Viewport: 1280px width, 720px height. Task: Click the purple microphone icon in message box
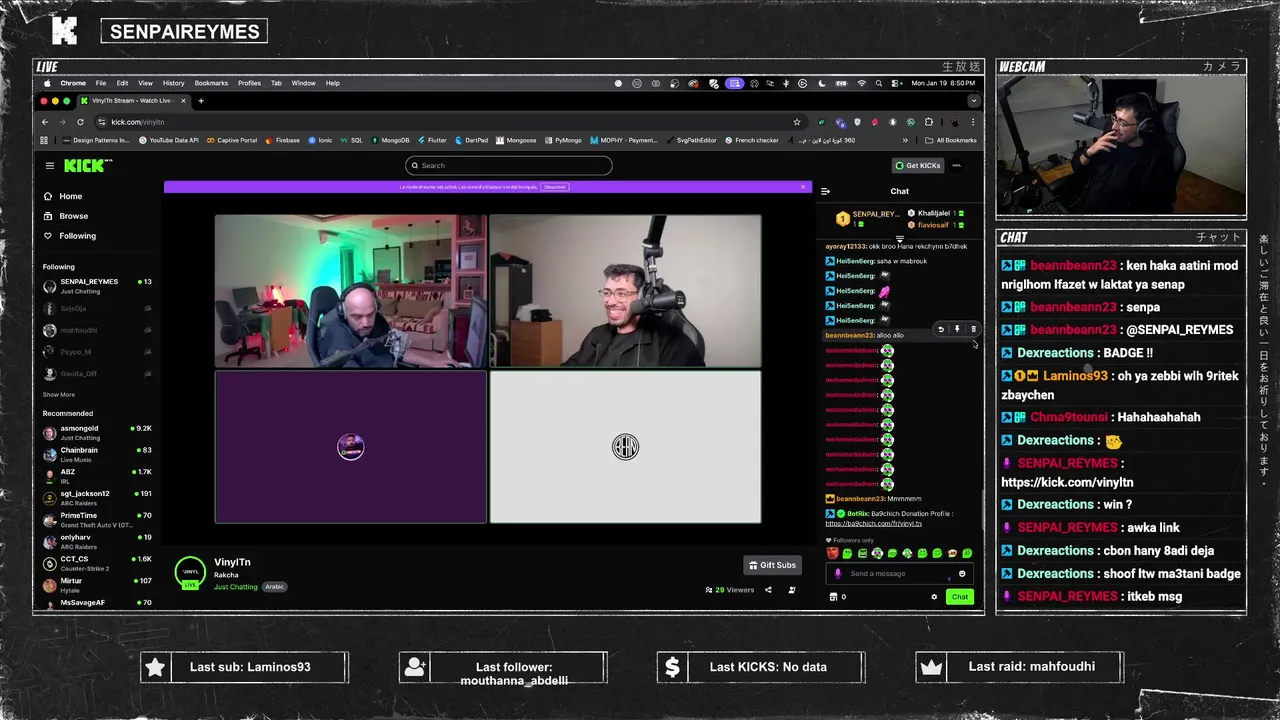click(839, 574)
